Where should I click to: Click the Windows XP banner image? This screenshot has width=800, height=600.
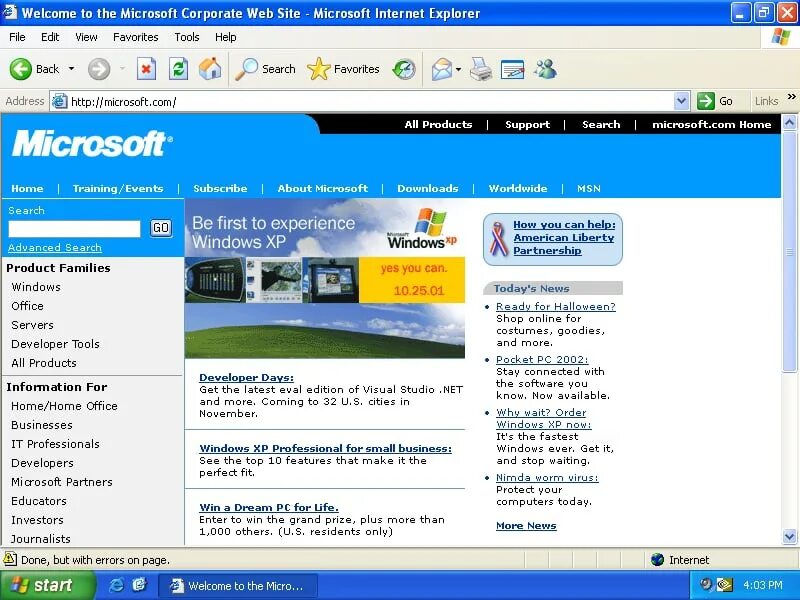point(324,279)
